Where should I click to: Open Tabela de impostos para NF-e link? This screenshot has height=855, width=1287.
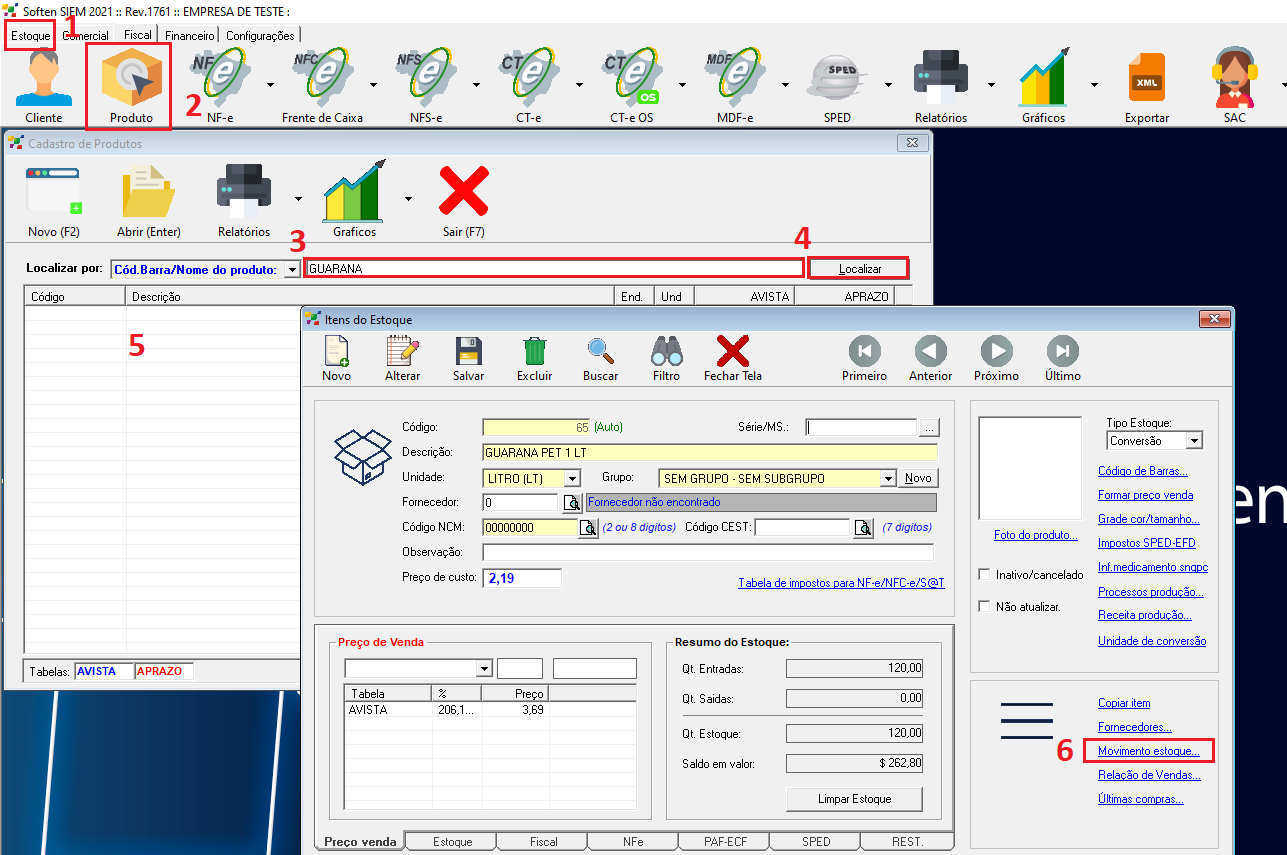point(841,583)
